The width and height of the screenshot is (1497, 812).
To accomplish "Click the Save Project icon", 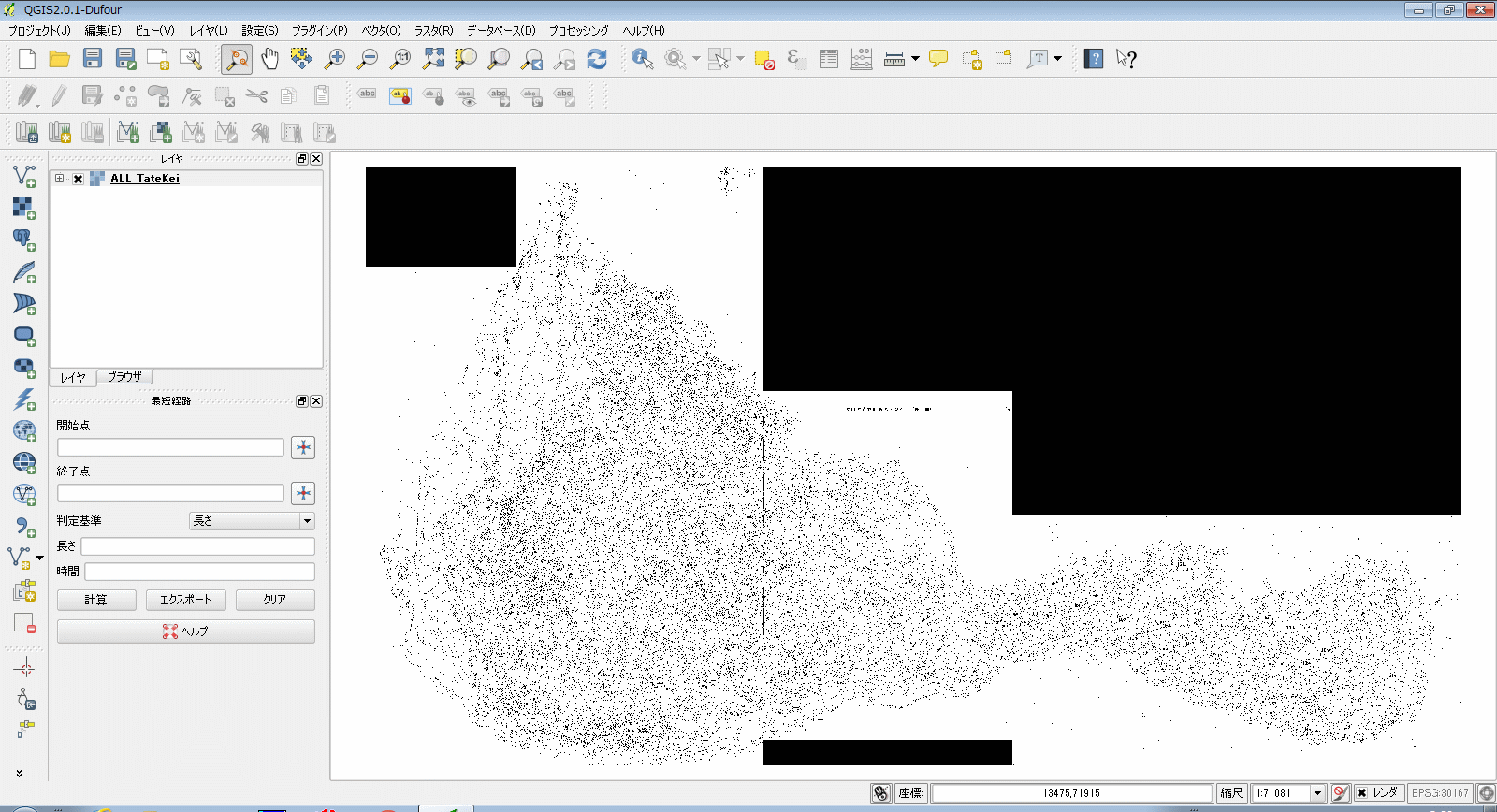I will 92,59.
